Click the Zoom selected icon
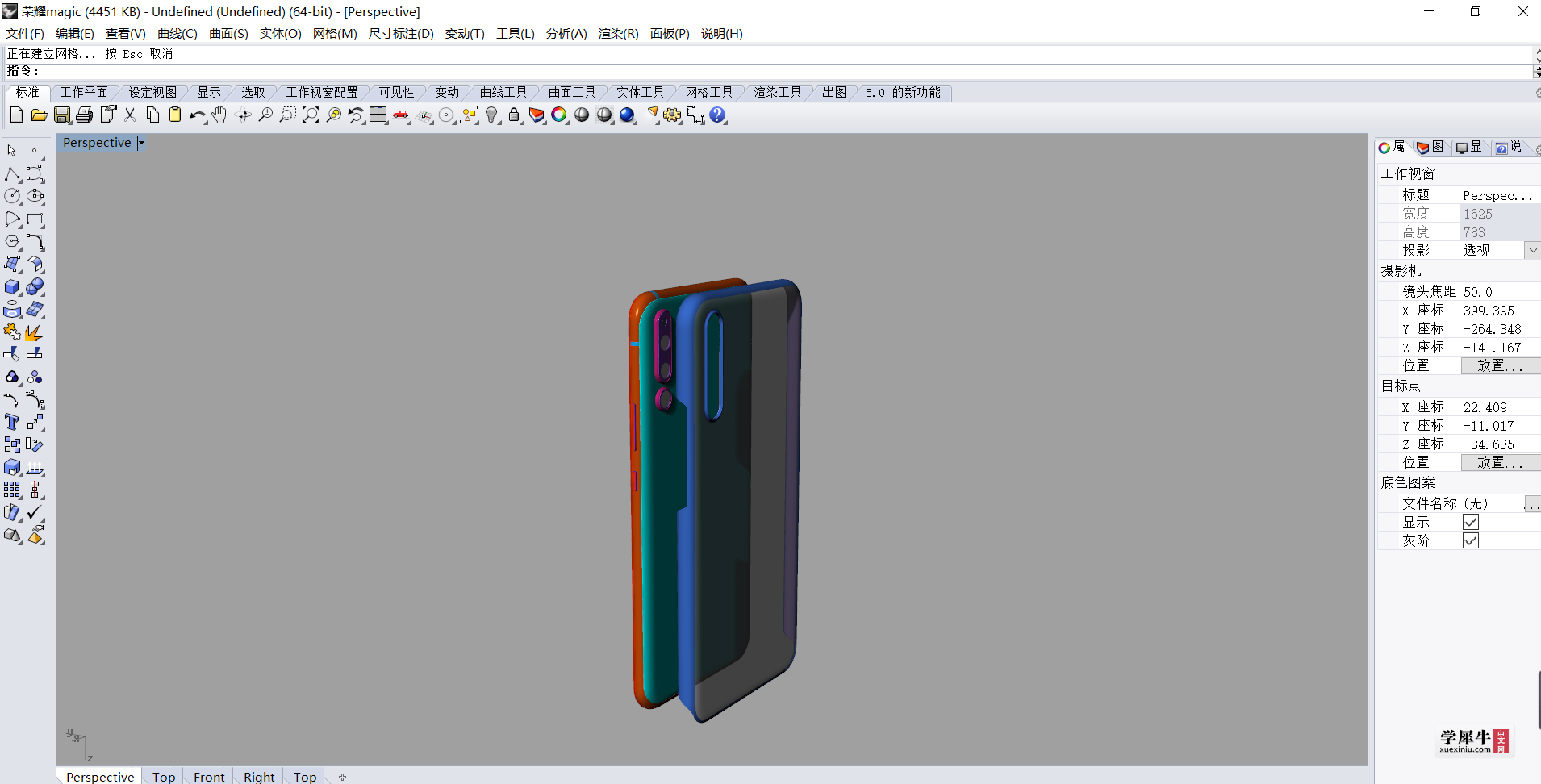The image size is (1541, 784). (x=333, y=115)
